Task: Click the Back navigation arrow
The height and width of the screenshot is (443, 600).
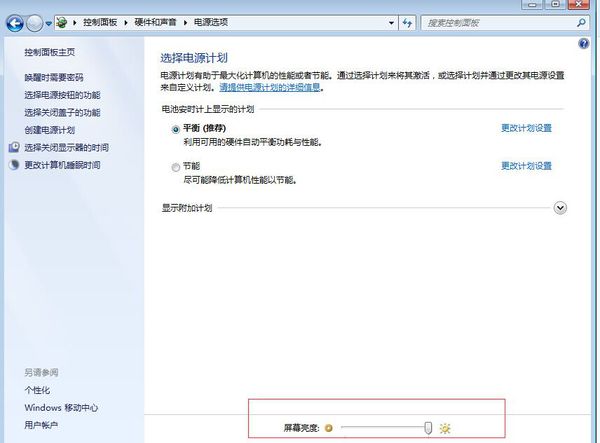Action: tap(14, 22)
